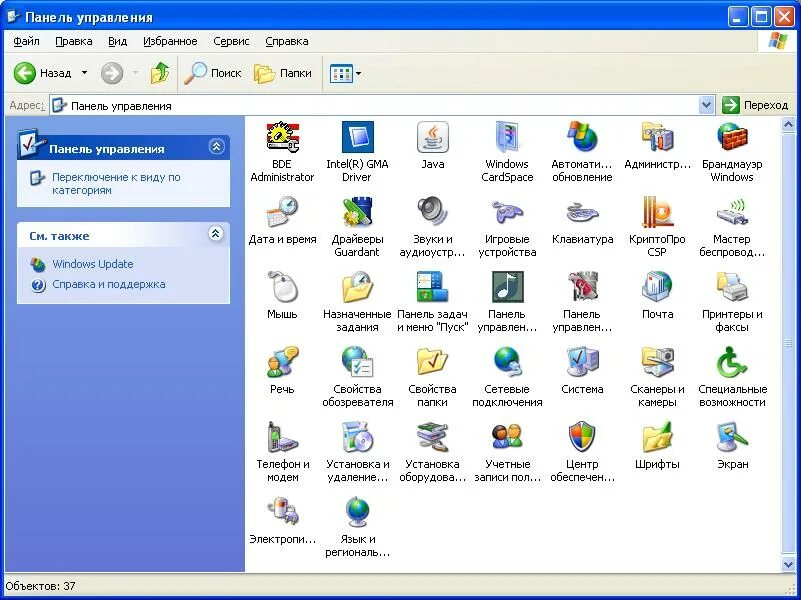Open Звуки и аудиоустройства icon
The height and width of the screenshot is (600, 801).
(x=432, y=212)
